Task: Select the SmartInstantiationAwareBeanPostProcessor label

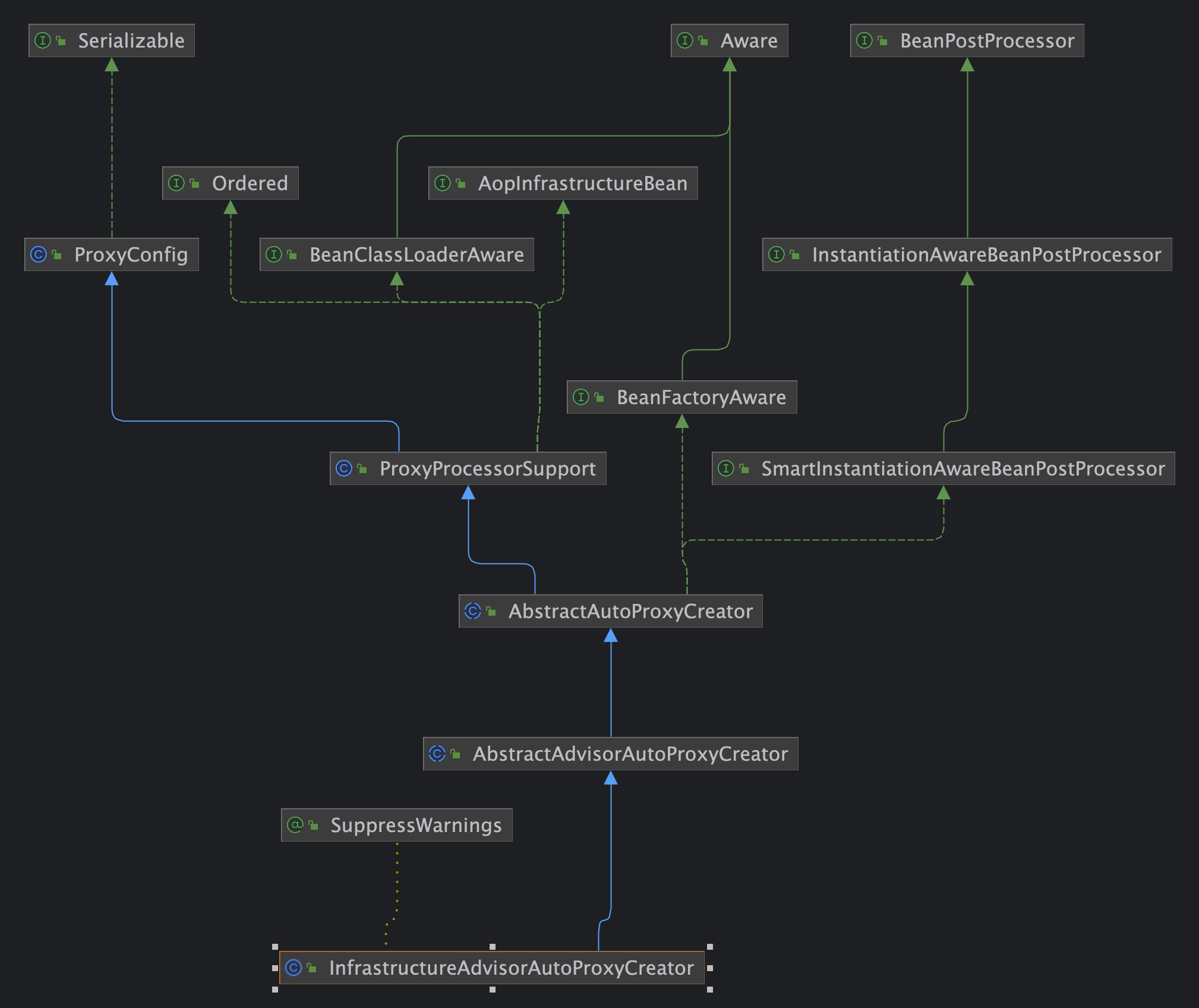Action: click(963, 468)
